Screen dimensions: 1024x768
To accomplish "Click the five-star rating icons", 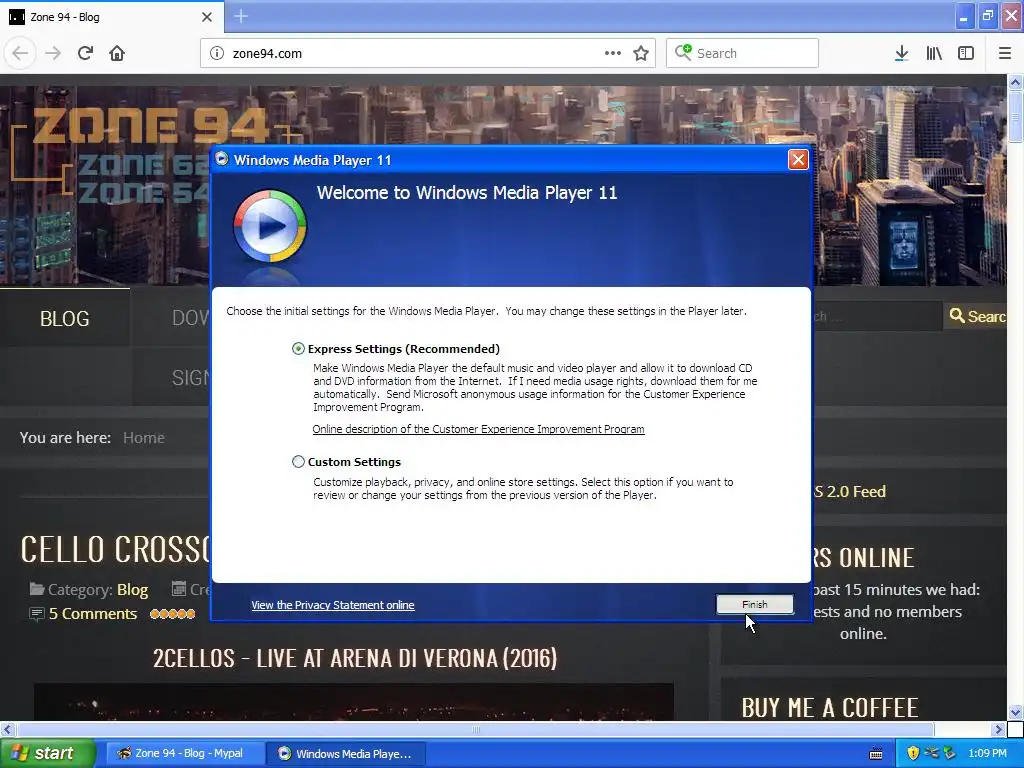I will 172,614.
